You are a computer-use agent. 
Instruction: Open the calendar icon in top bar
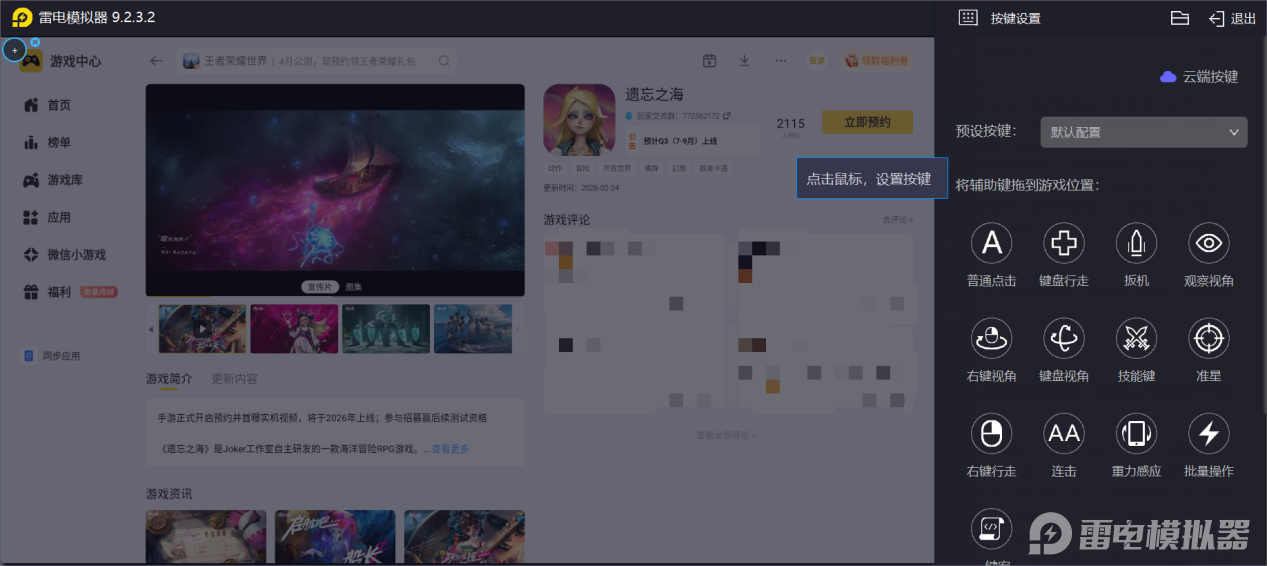tap(709, 61)
